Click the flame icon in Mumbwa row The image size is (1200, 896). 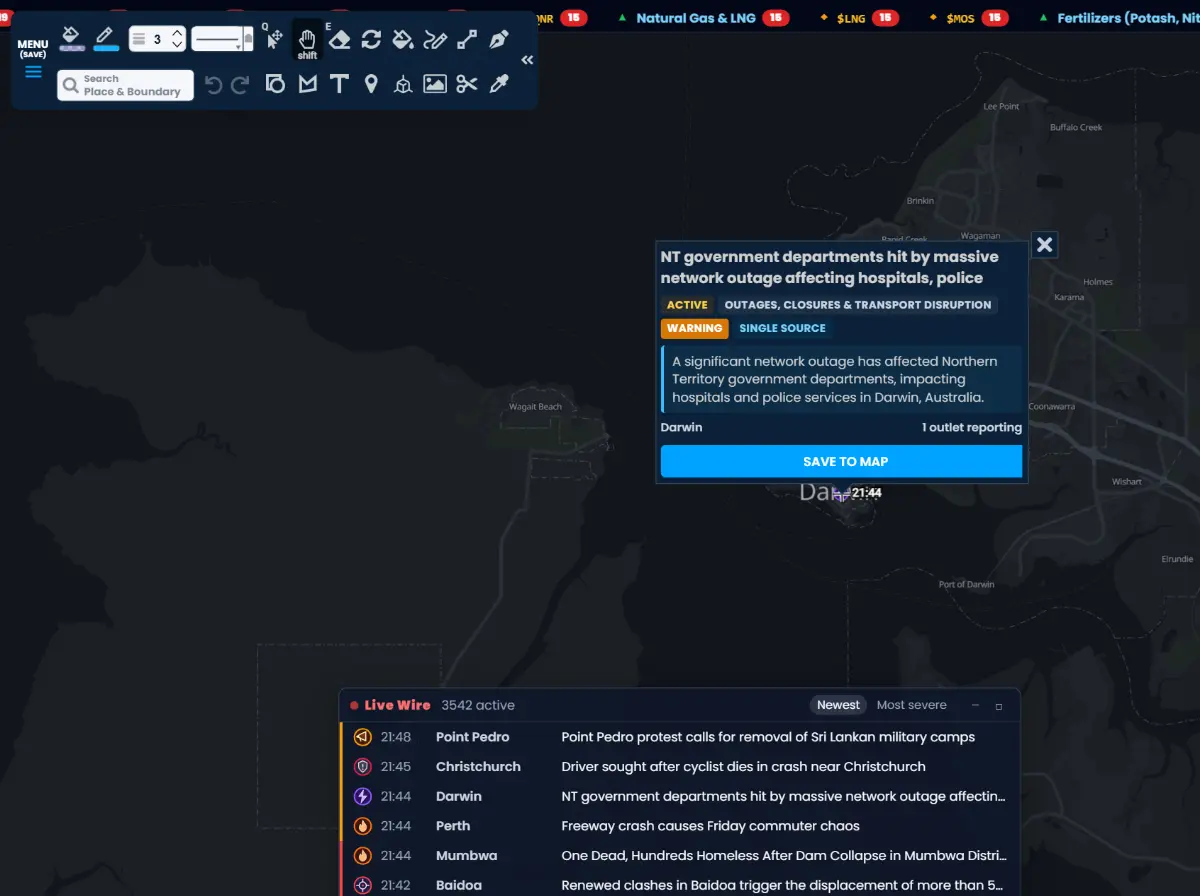(363, 856)
